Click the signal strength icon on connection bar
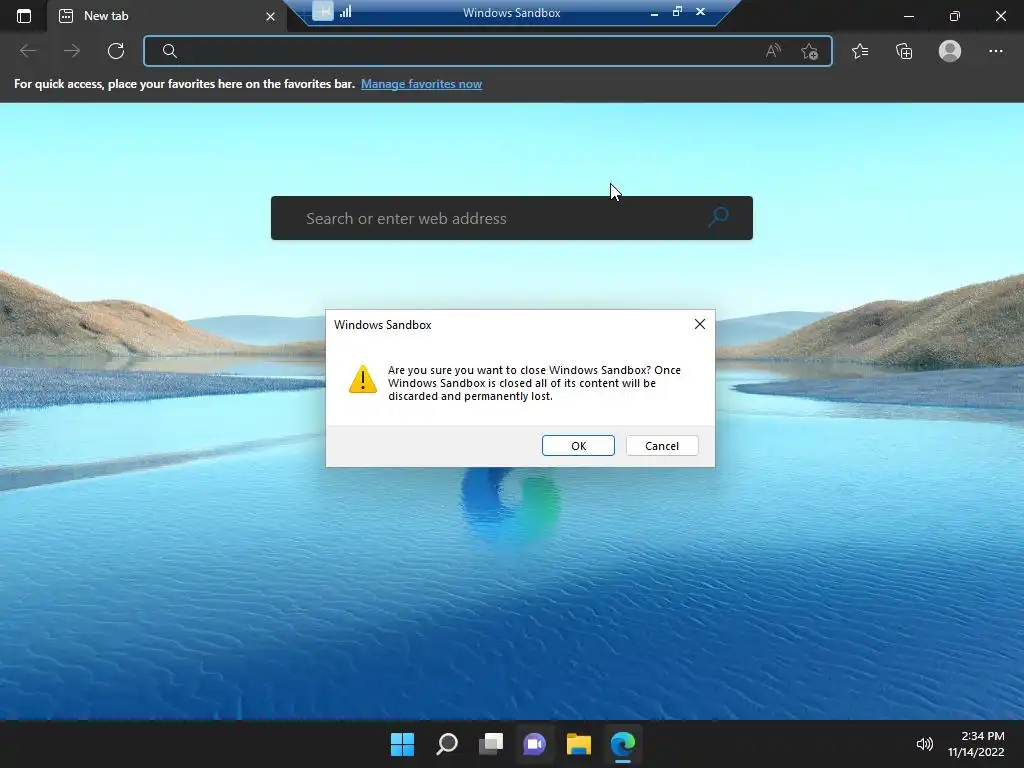 345,11
